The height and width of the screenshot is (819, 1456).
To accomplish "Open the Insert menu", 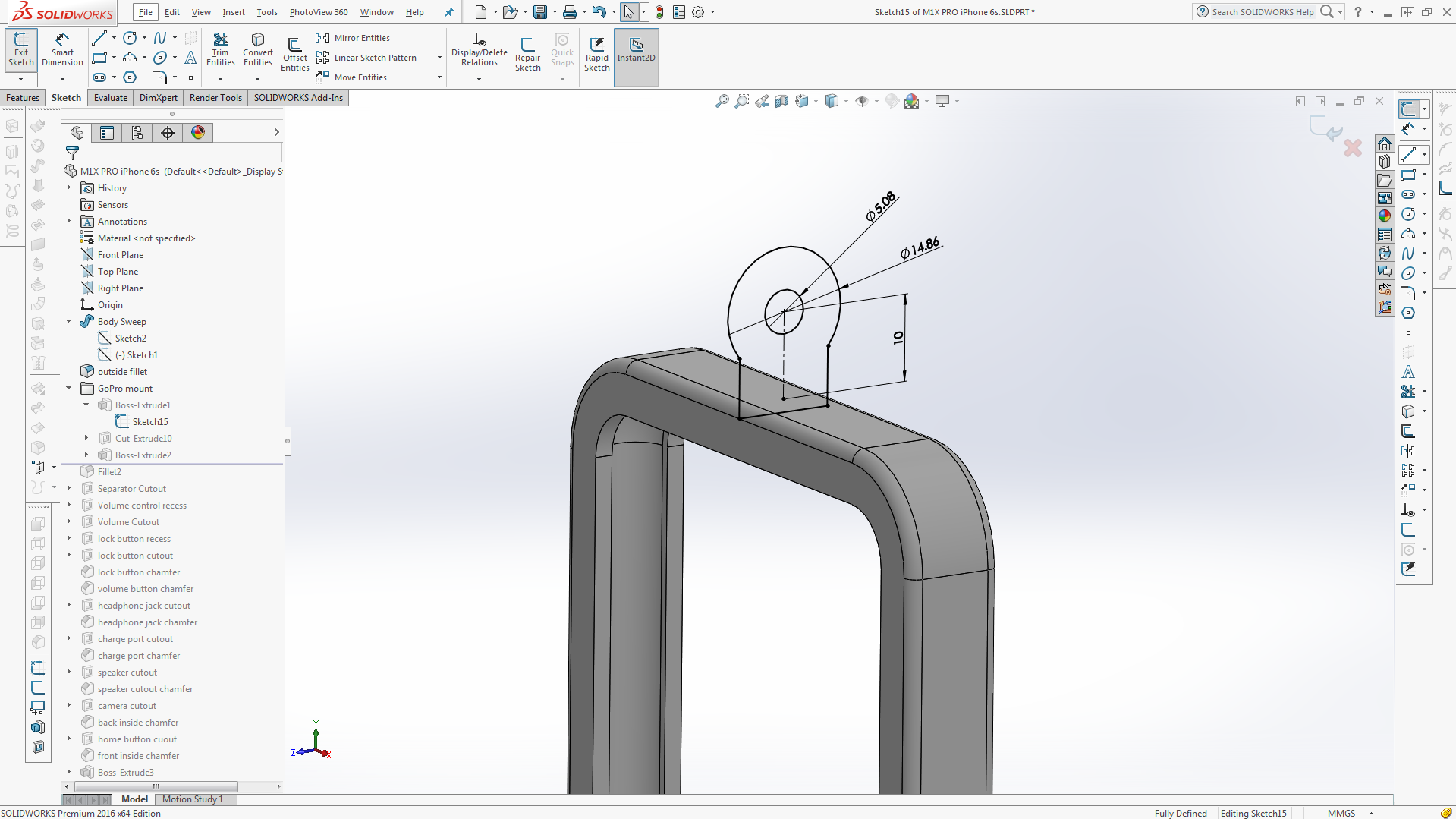I will (x=234, y=12).
